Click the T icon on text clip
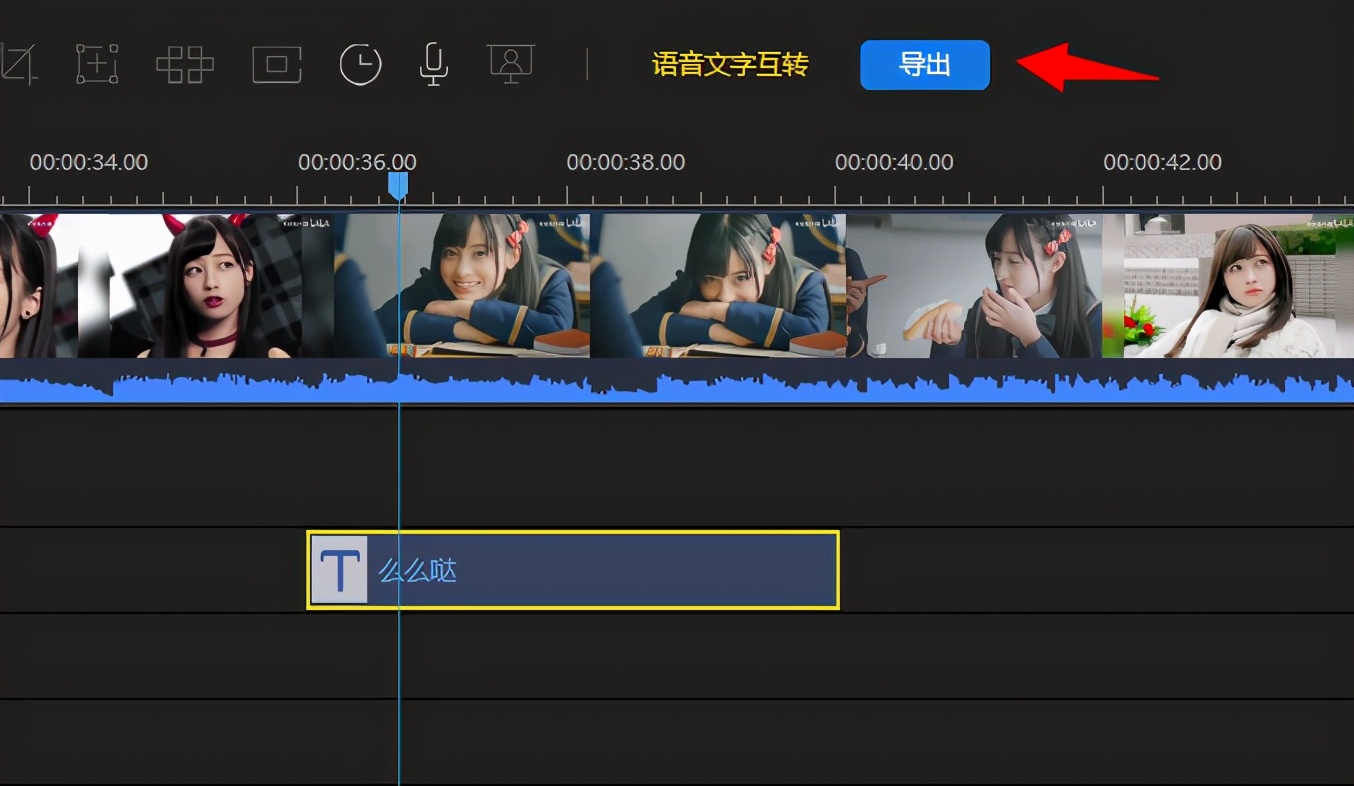 [x=339, y=570]
